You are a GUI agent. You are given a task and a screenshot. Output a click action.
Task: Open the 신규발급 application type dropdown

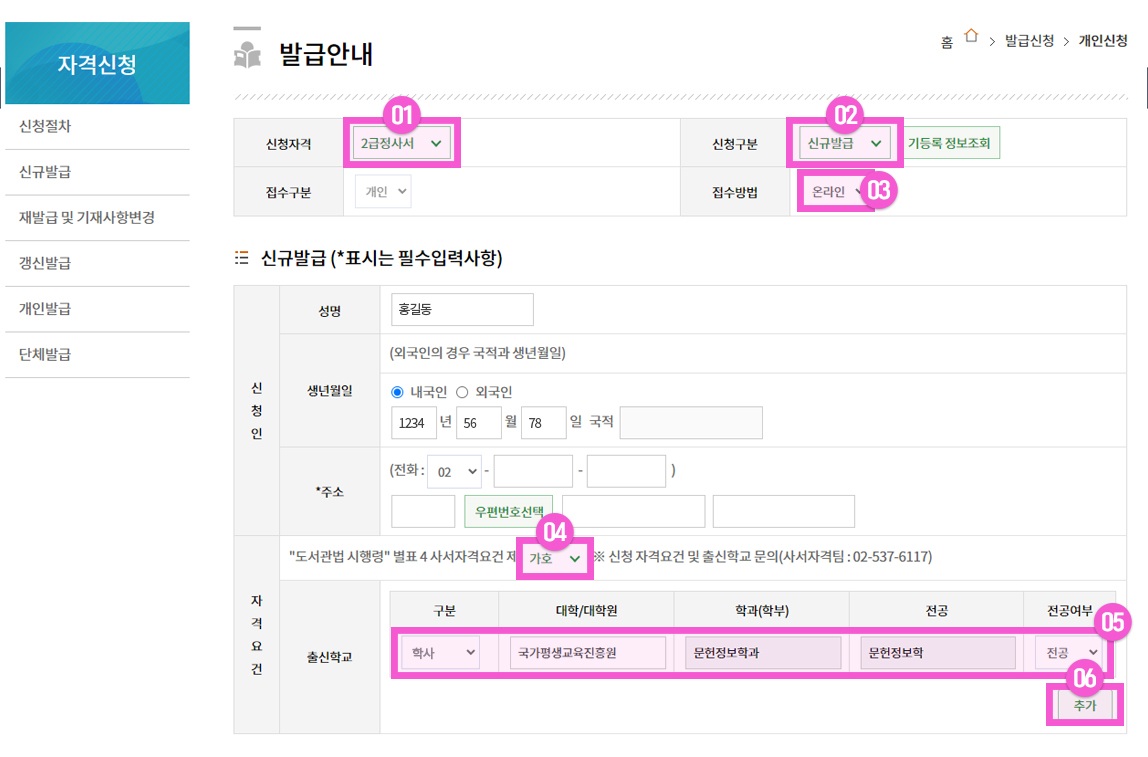(845, 144)
